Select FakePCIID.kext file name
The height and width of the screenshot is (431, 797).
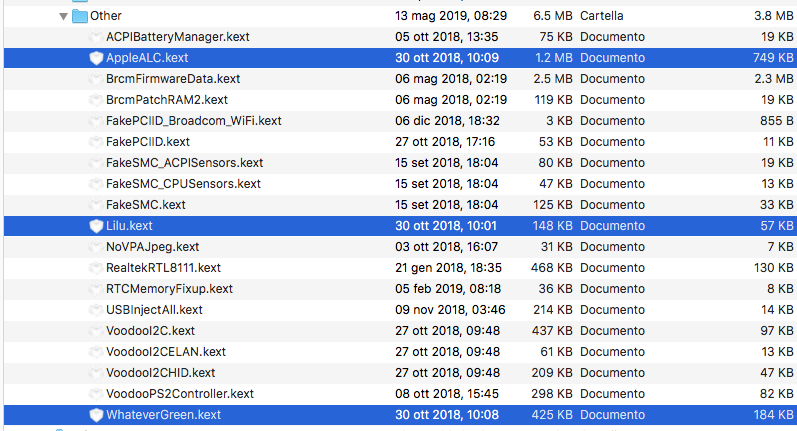coord(147,142)
